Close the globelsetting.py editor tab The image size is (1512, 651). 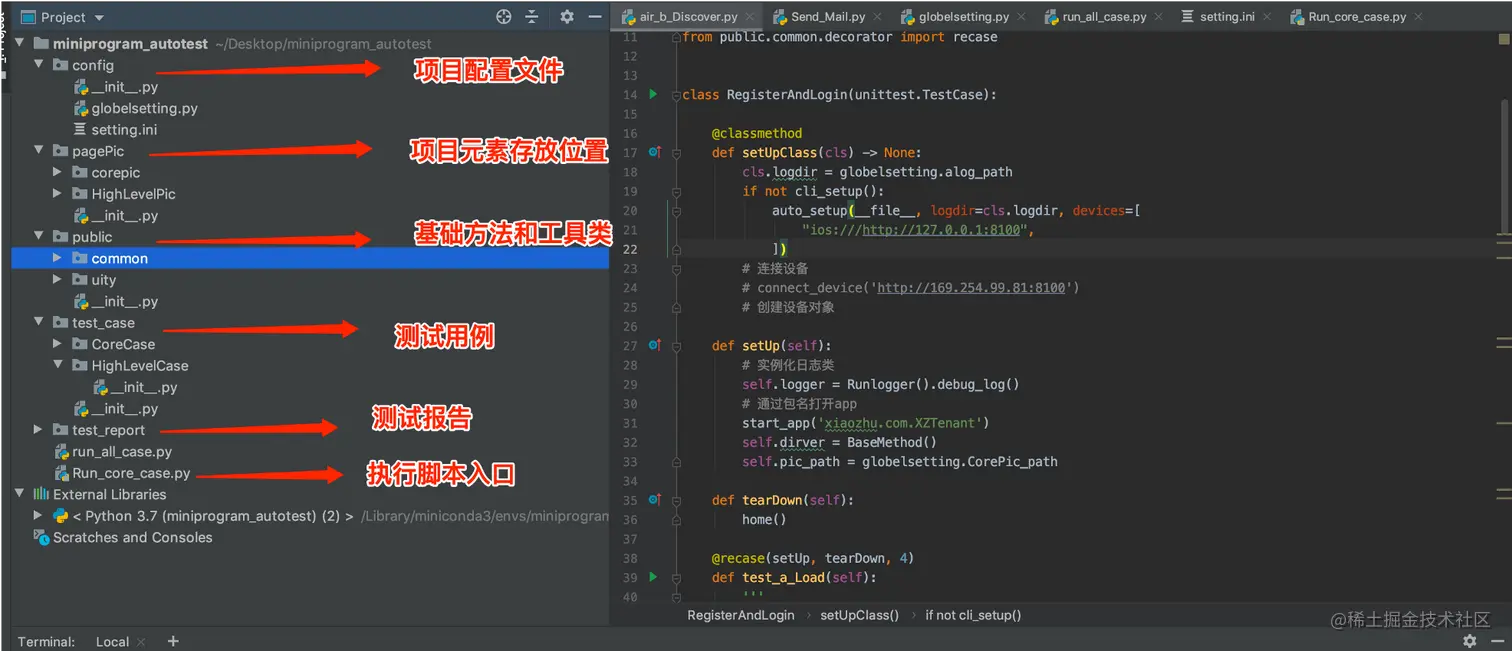[x=1020, y=17]
